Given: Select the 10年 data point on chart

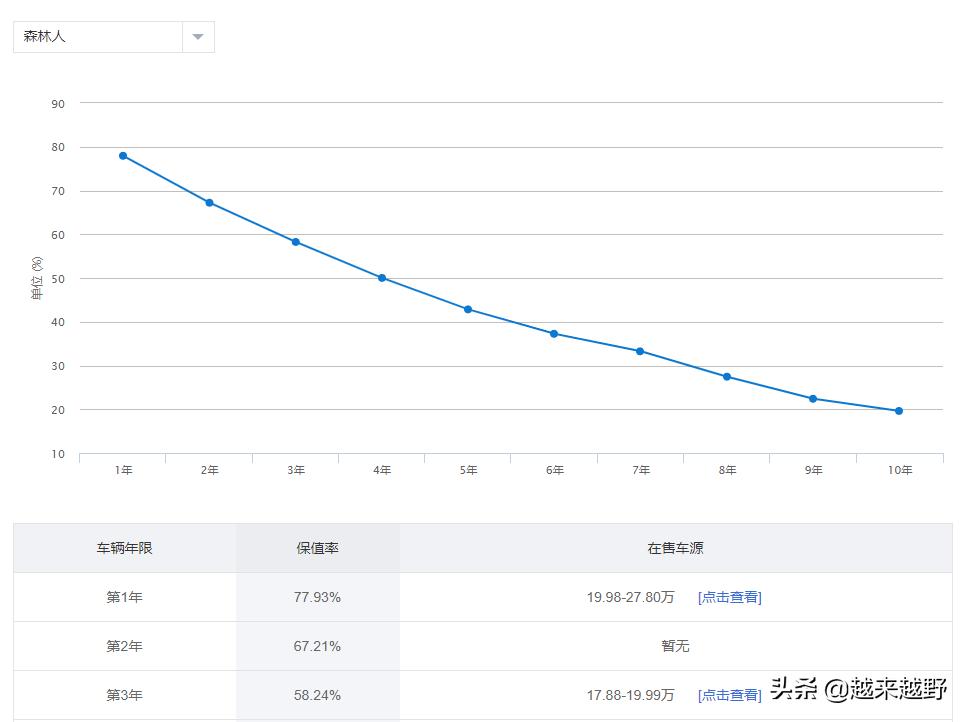Looking at the screenshot, I should [x=899, y=411].
